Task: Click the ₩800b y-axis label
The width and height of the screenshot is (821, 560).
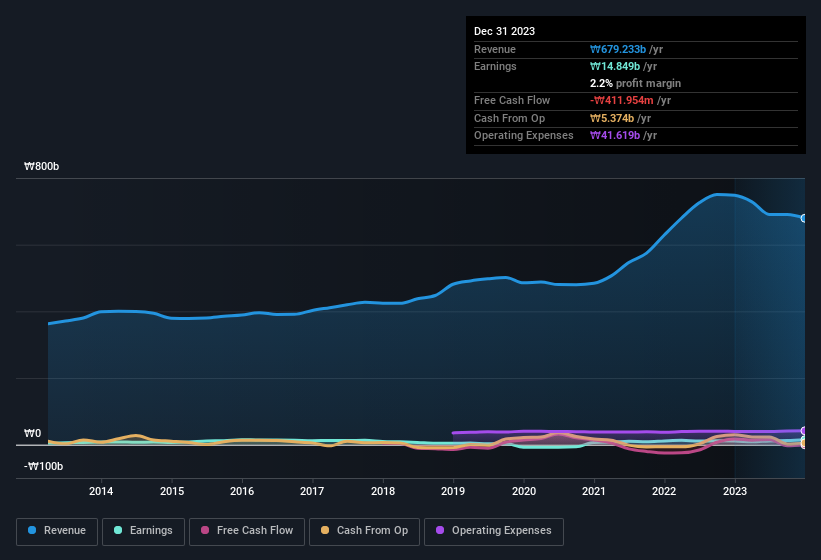Action: (x=41, y=166)
